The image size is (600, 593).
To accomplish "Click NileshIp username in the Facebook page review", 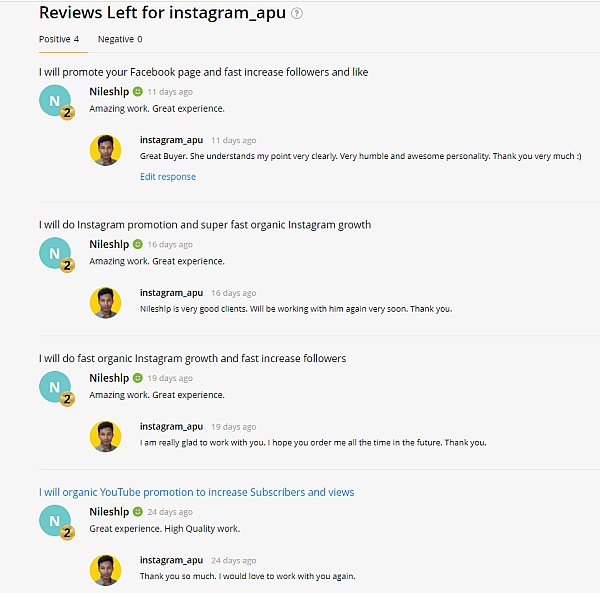I will click(109, 92).
